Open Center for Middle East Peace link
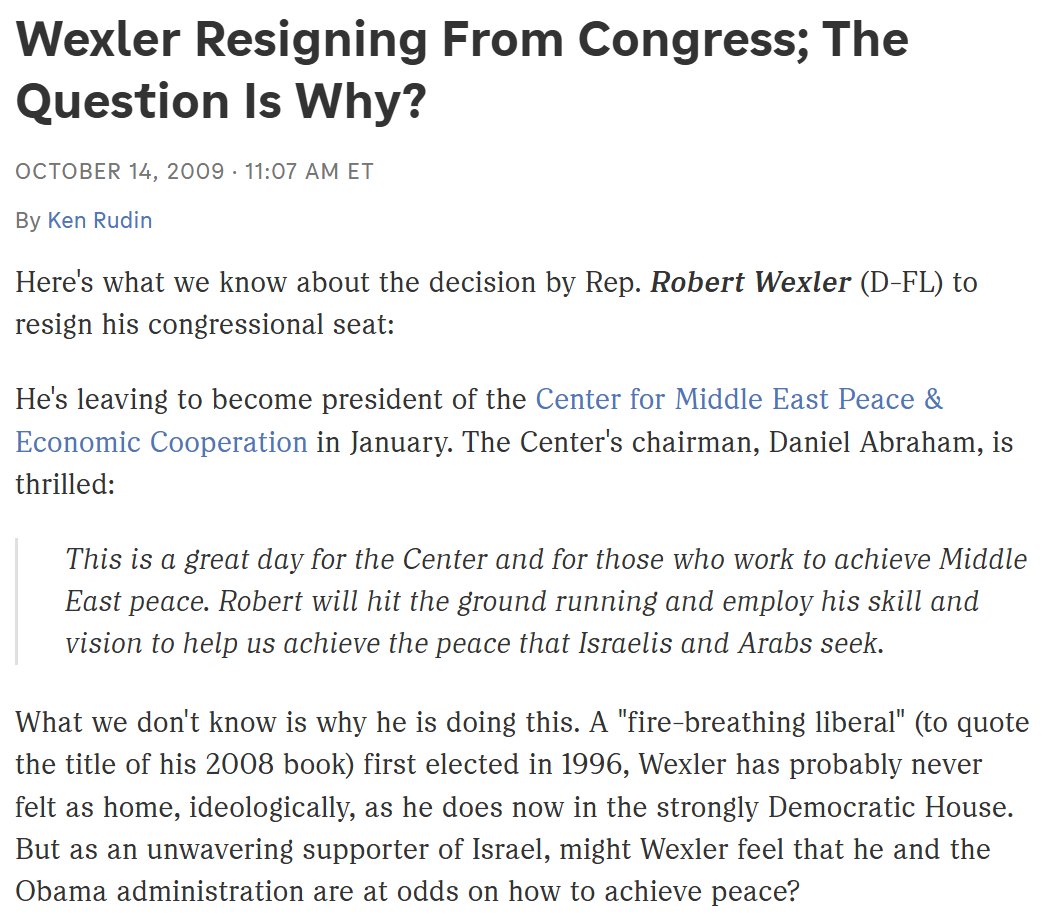The image size is (1063, 924). [x=739, y=400]
